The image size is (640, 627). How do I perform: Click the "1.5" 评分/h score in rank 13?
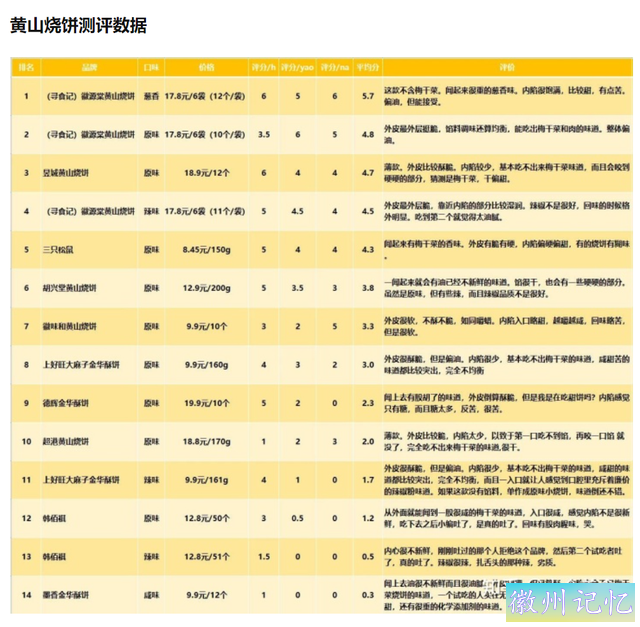pos(264,557)
